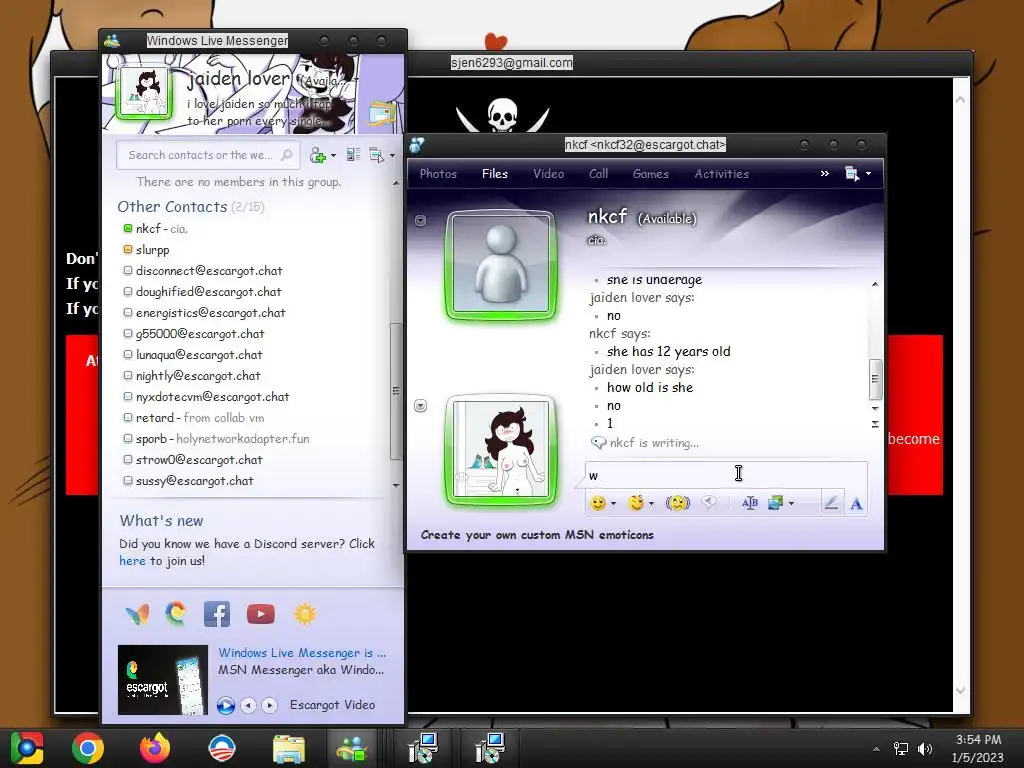Focus the Search contacts field
1024x768 pixels.
(x=208, y=155)
